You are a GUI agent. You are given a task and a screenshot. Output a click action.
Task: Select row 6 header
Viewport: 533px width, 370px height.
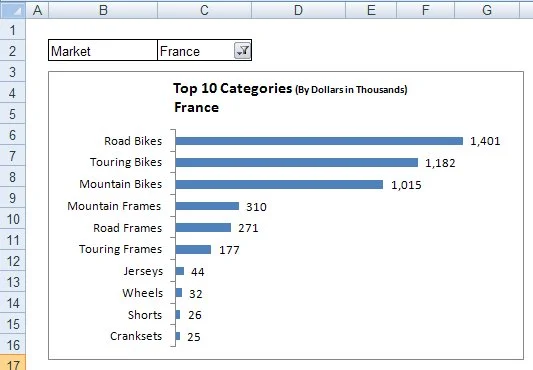[x=13, y=135]
